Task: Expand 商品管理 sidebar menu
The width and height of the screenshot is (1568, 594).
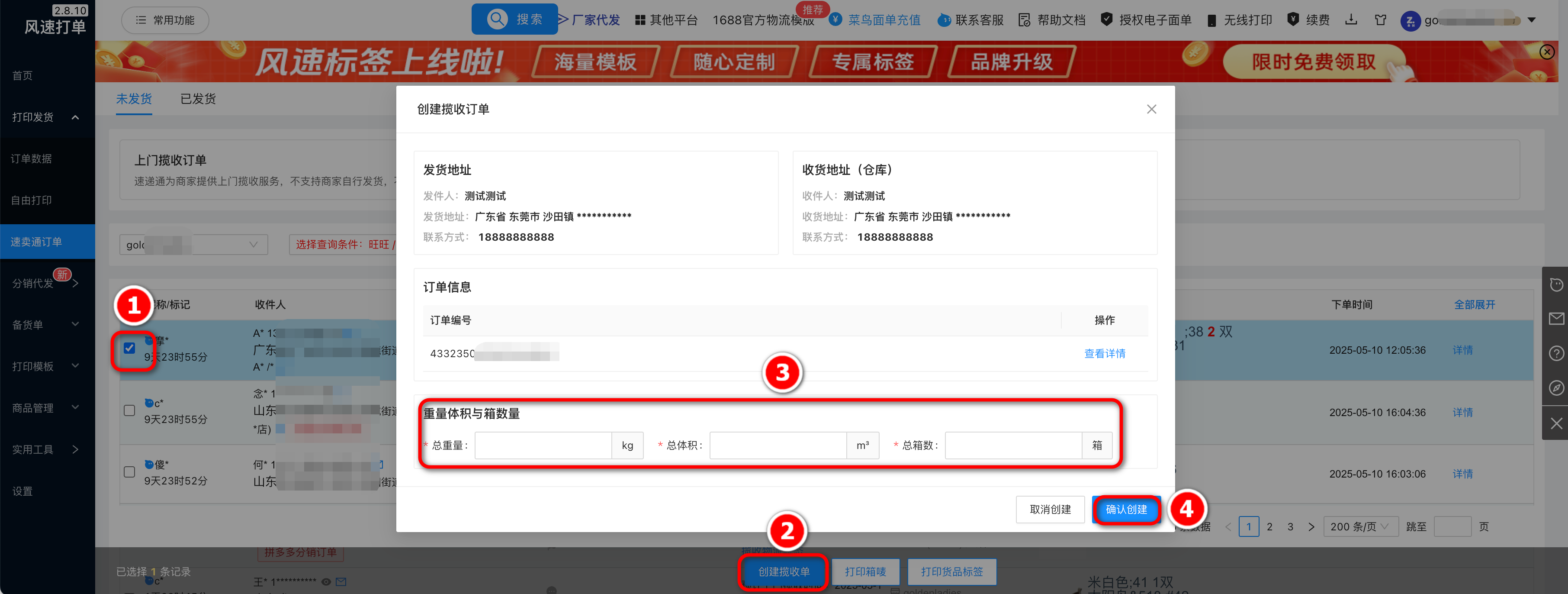Action: click(x=47, y=407)
